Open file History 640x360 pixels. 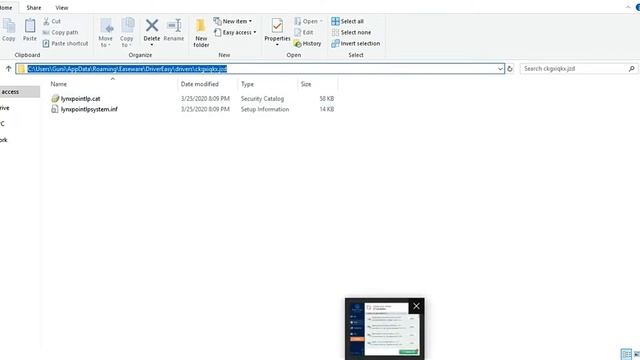click(x=307, y=43)
